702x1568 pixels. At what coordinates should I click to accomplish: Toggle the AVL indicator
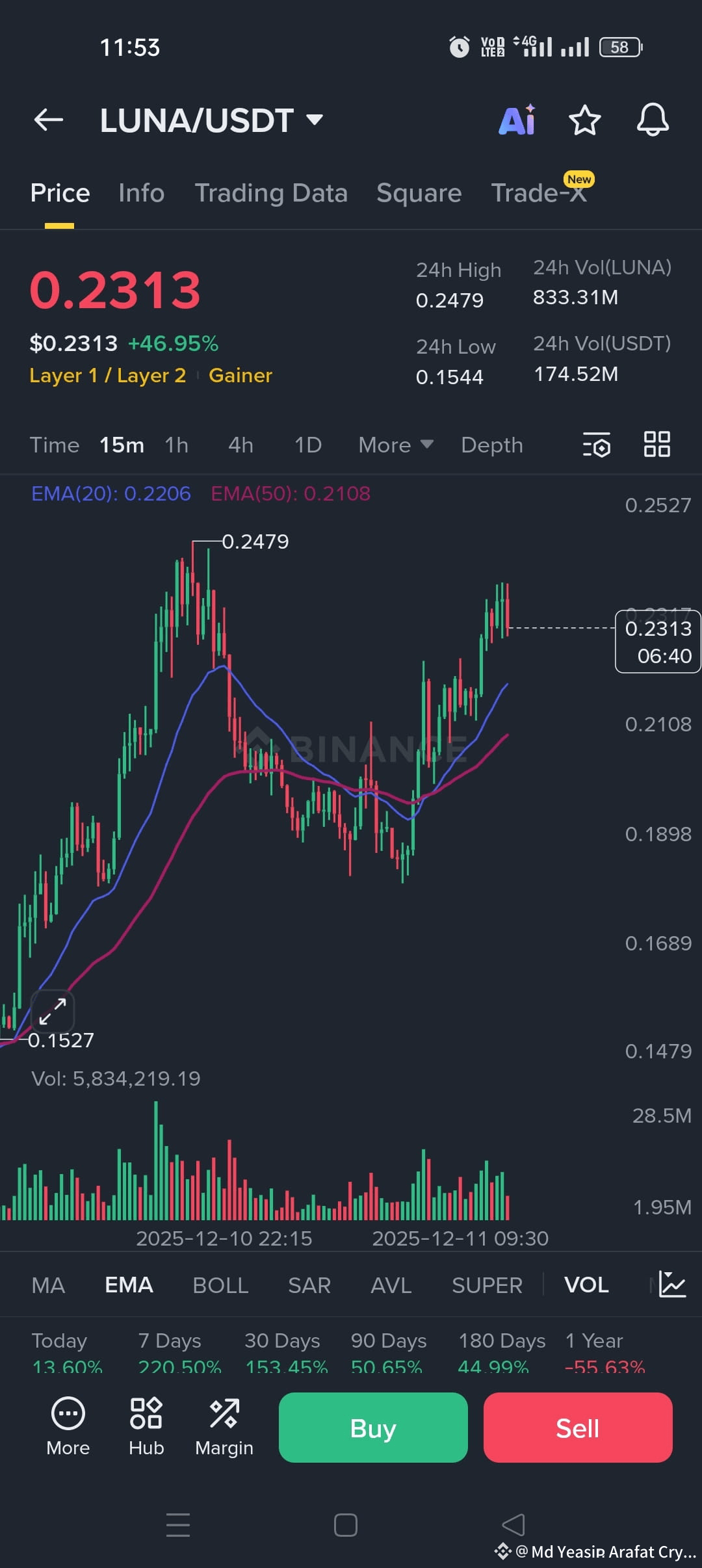pos(391,1285)
